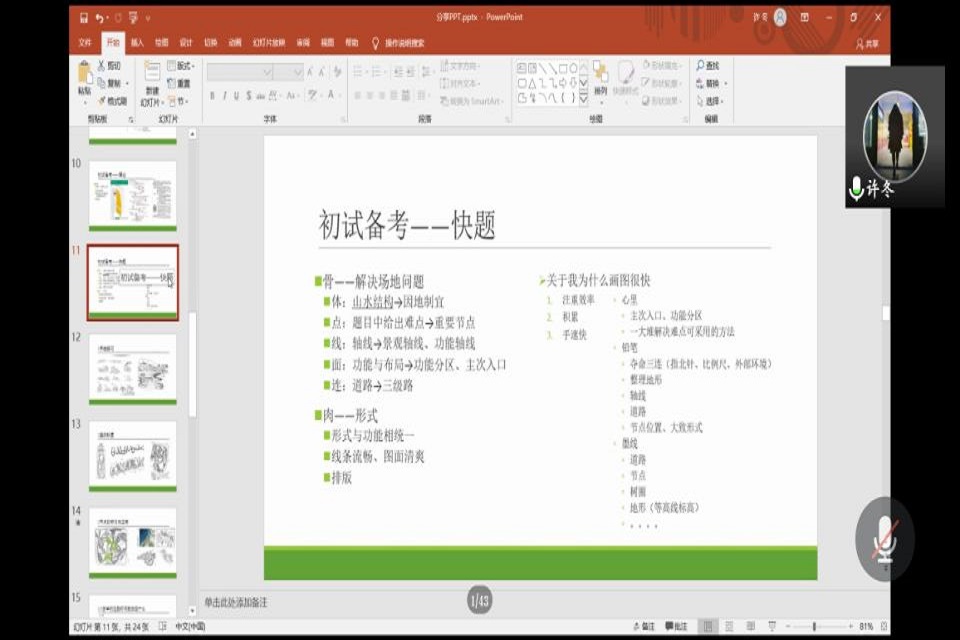960x640 pixels.
Task: Click the Share (共享) button at top right
Action: point(867,43)
